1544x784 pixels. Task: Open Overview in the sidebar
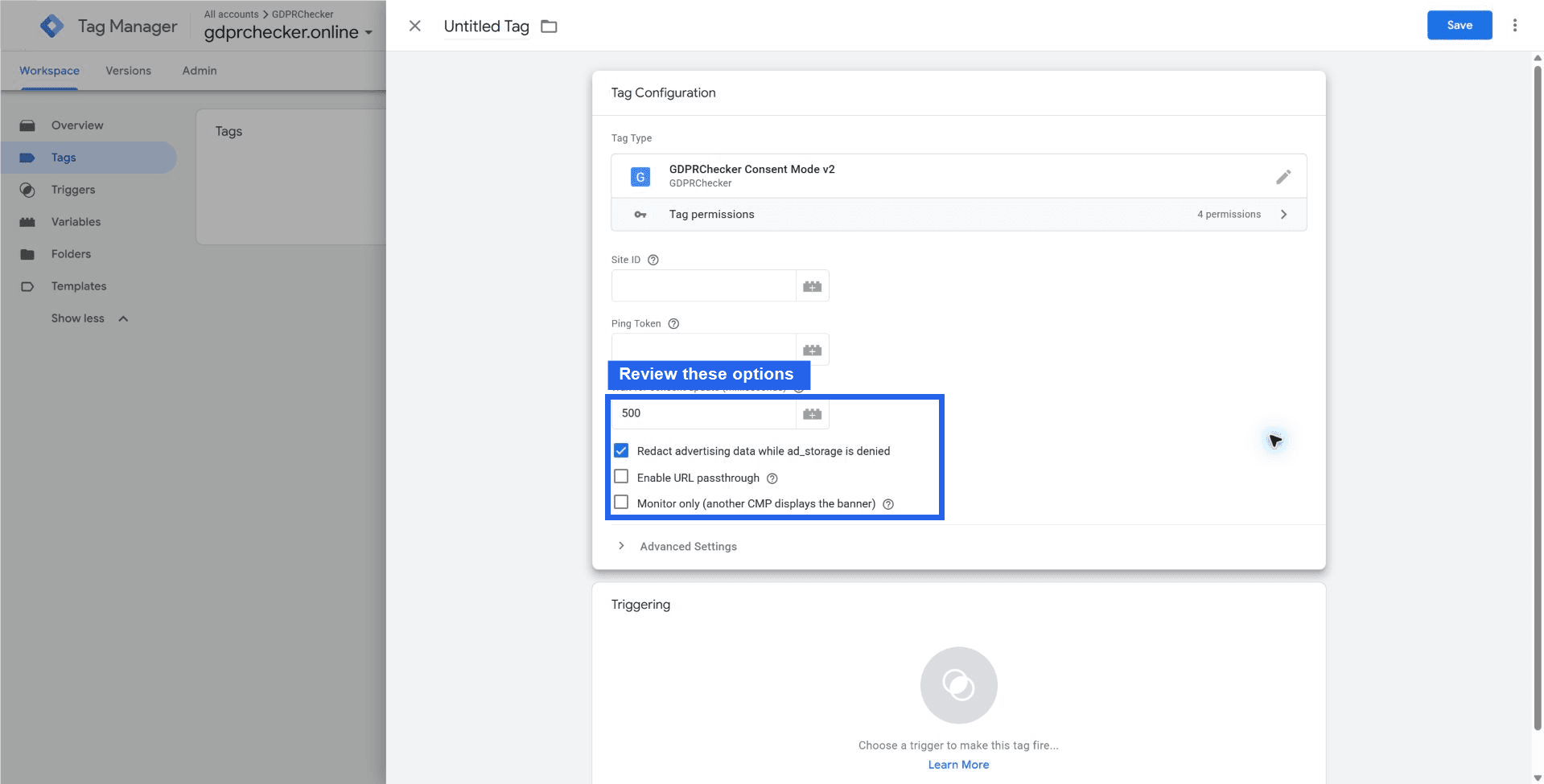pos(77,125)
